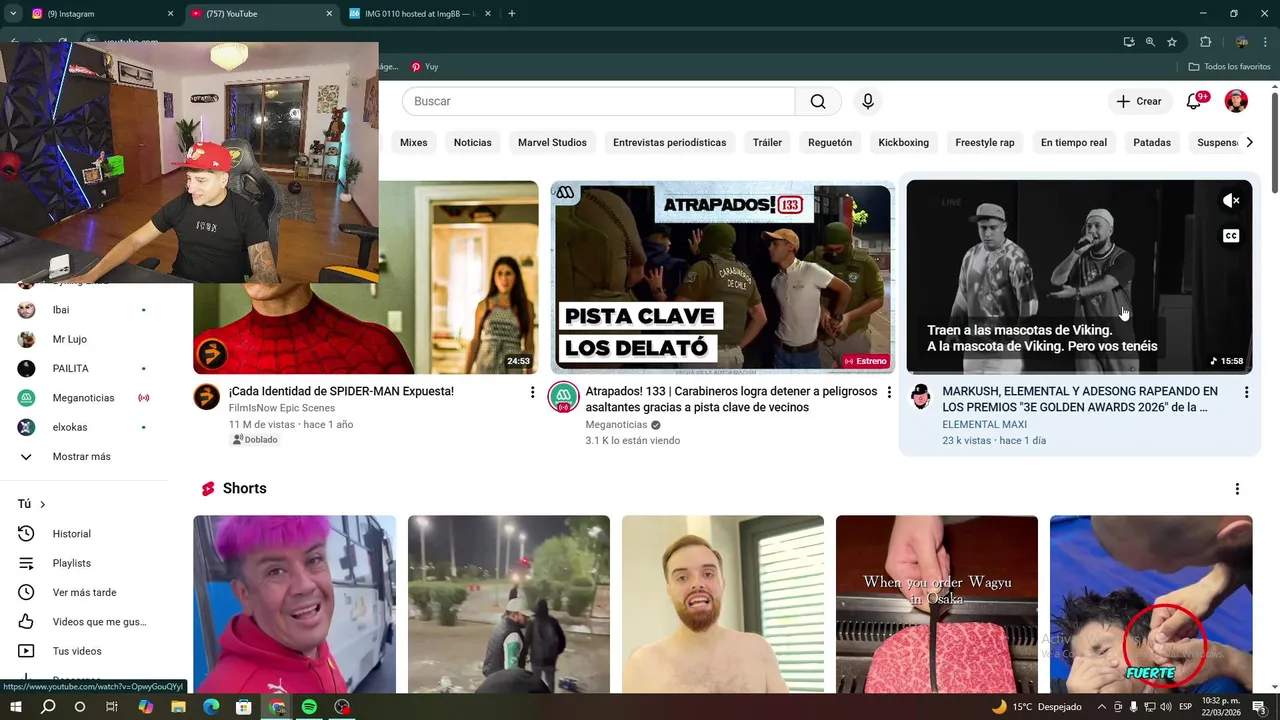The width and height of the screenshot is (1280, 720).
Task: Click the YouTube search magnifier button
Action: tap(818, 101)
